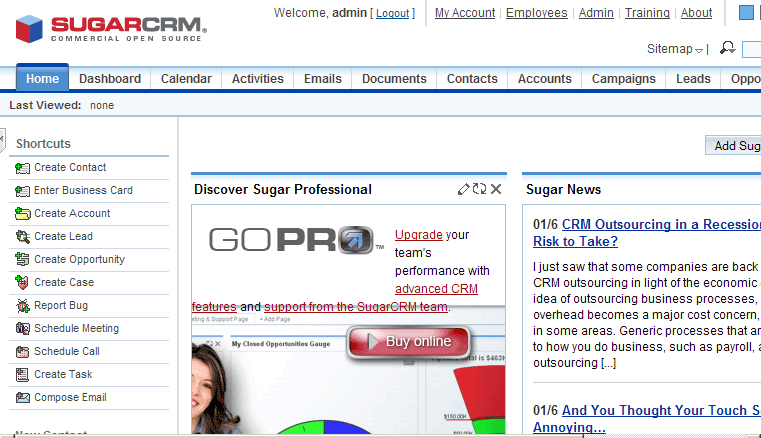
Task: Switch to the Accounts tab
Action: [545, 79]
